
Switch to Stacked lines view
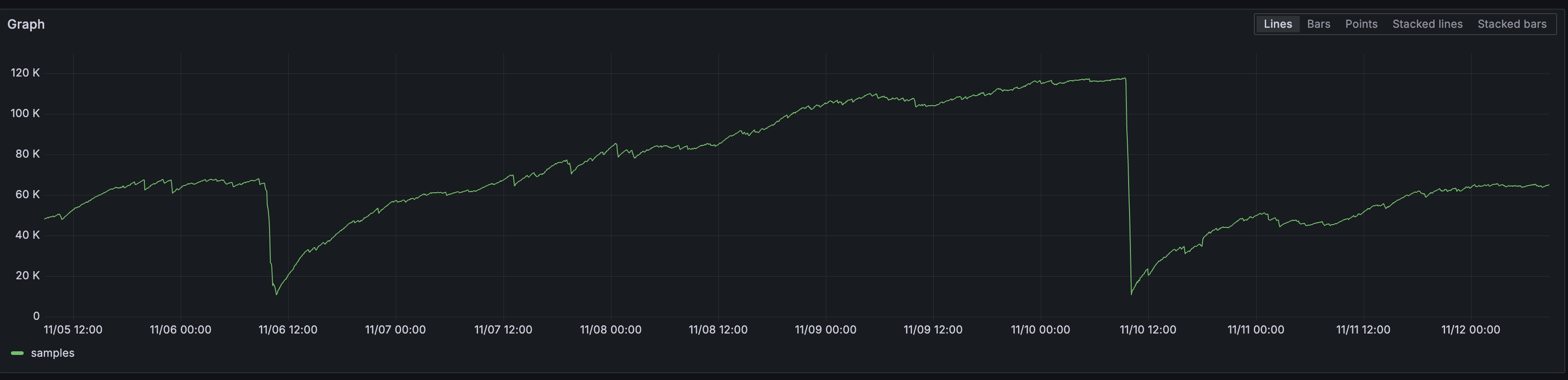tap(1427, 24)
